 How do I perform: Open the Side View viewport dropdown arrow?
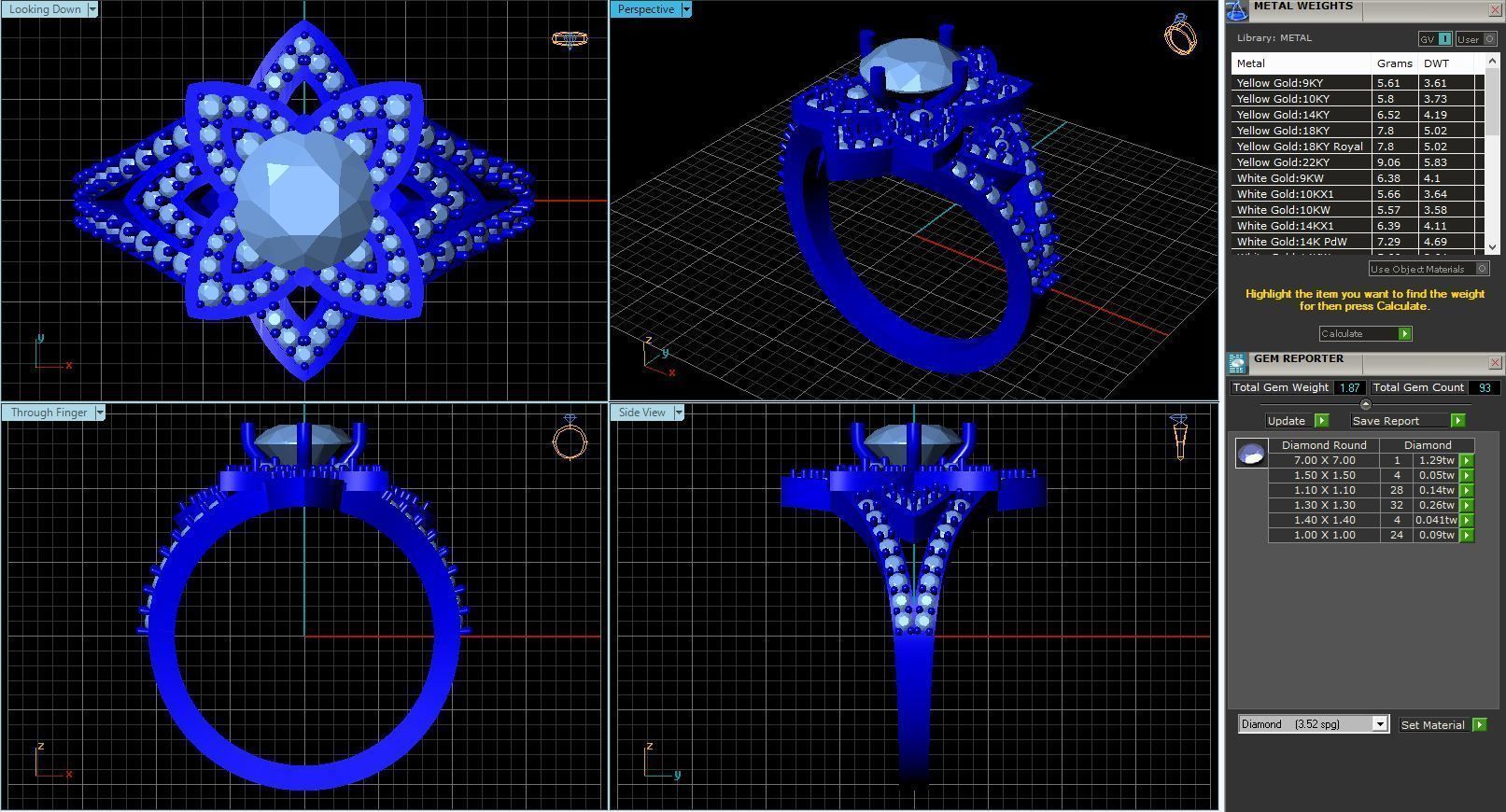coord(679,413)
